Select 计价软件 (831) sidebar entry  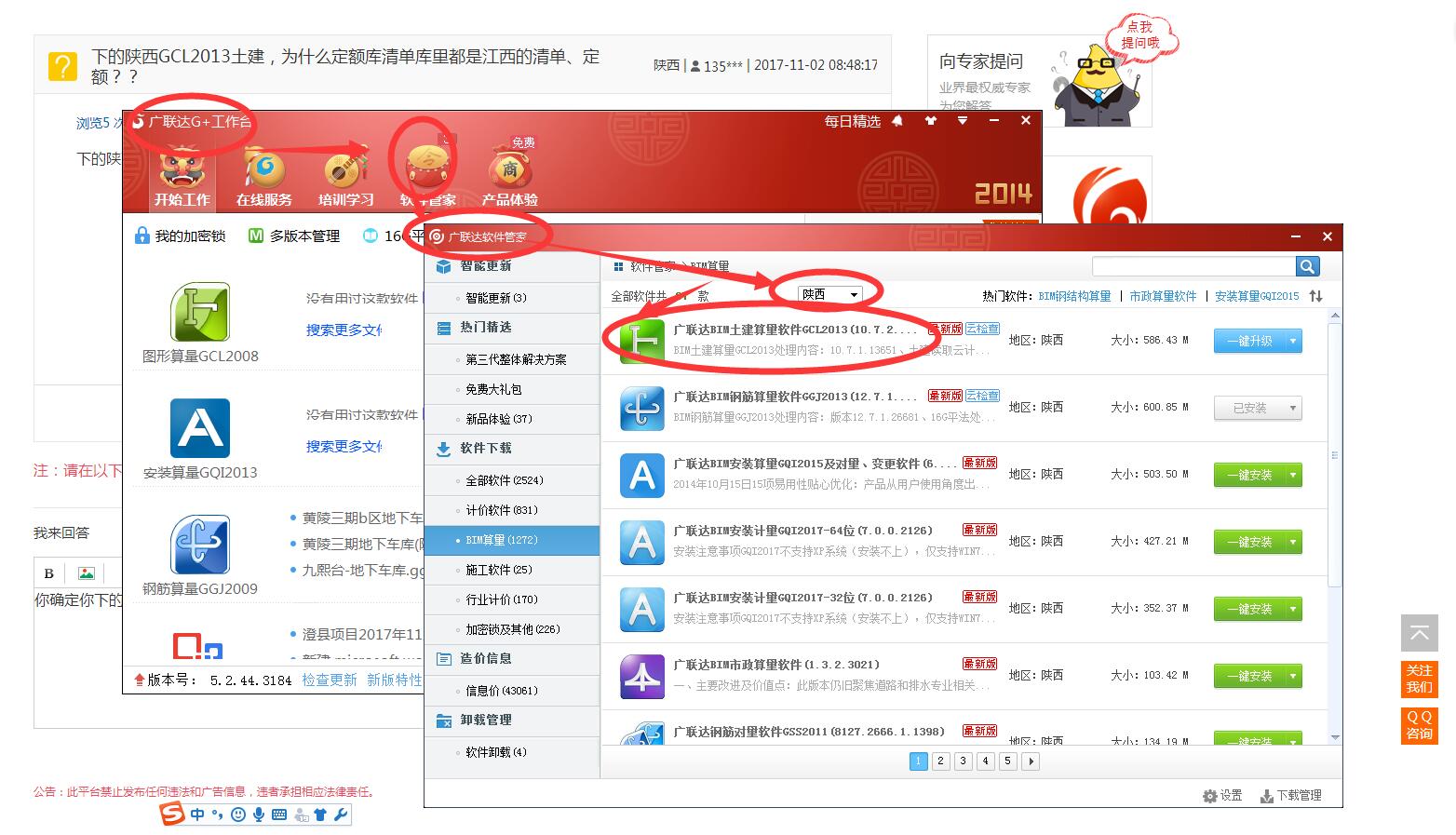pos(512,510)
